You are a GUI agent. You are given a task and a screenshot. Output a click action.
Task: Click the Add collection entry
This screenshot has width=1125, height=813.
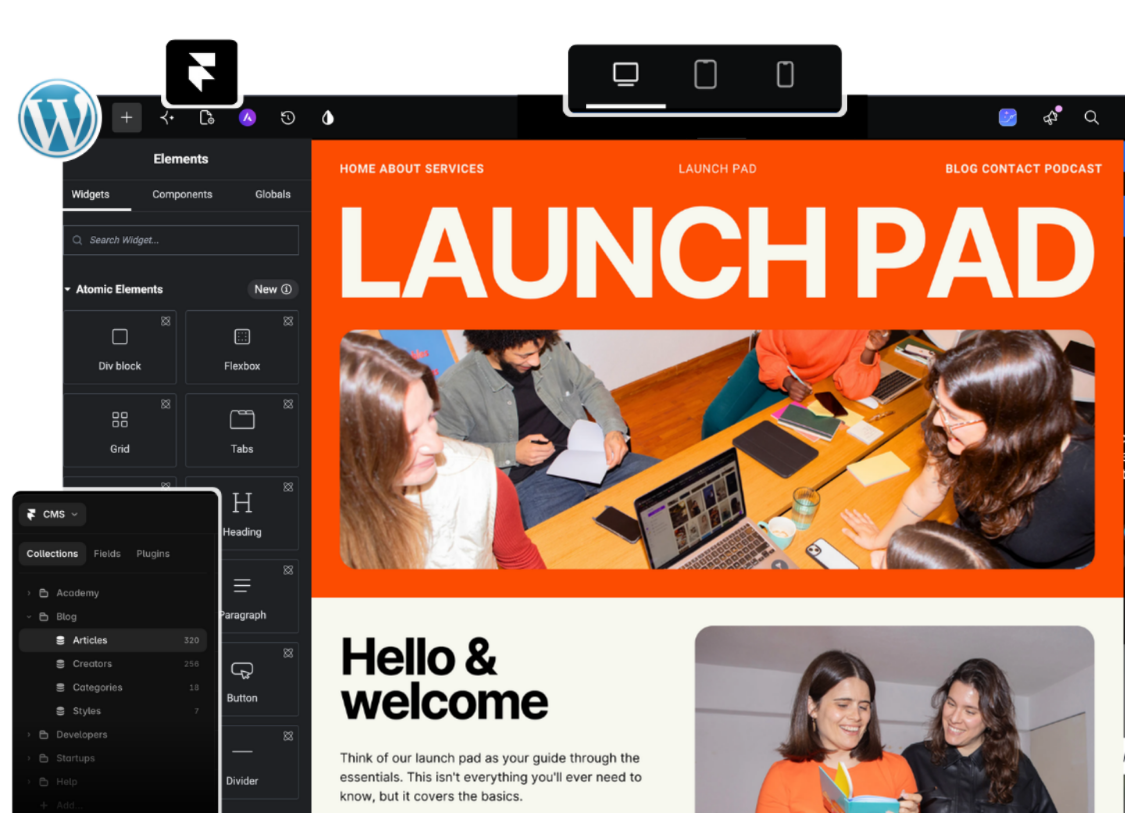coord(60,805)
